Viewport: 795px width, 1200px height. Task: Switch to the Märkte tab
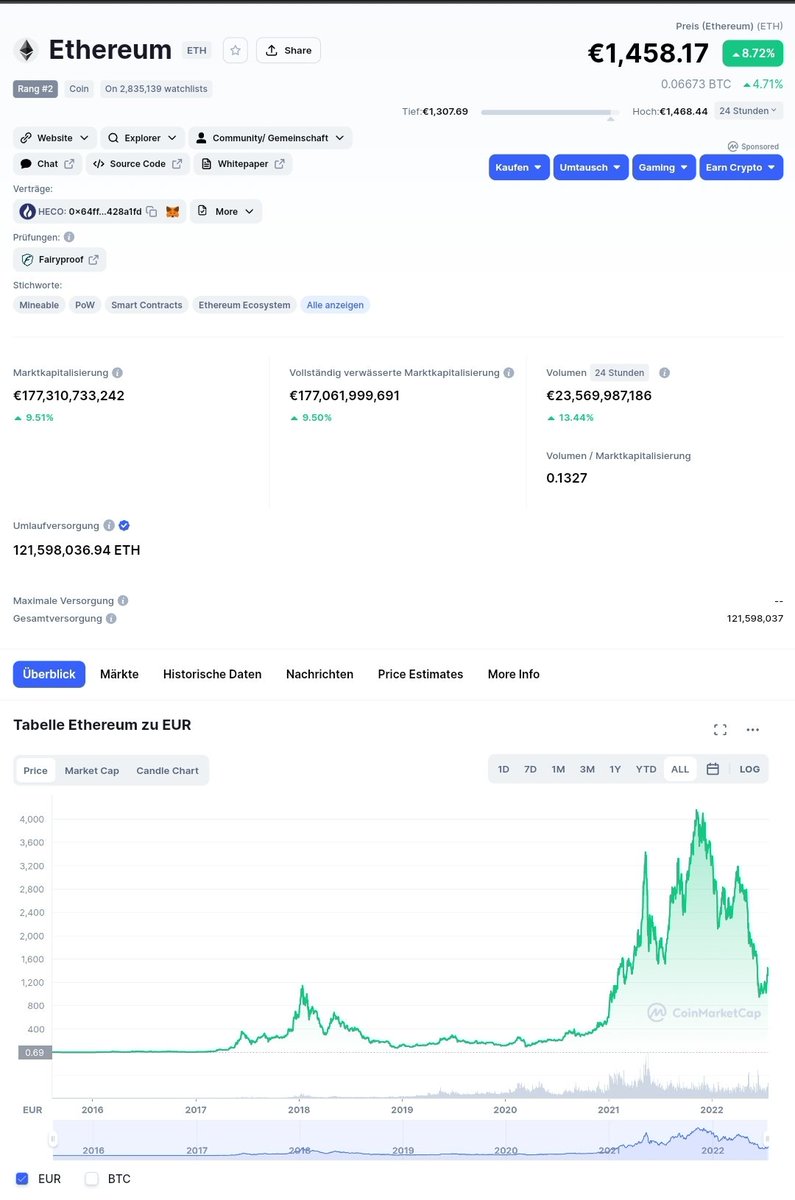tap(119, 674)
